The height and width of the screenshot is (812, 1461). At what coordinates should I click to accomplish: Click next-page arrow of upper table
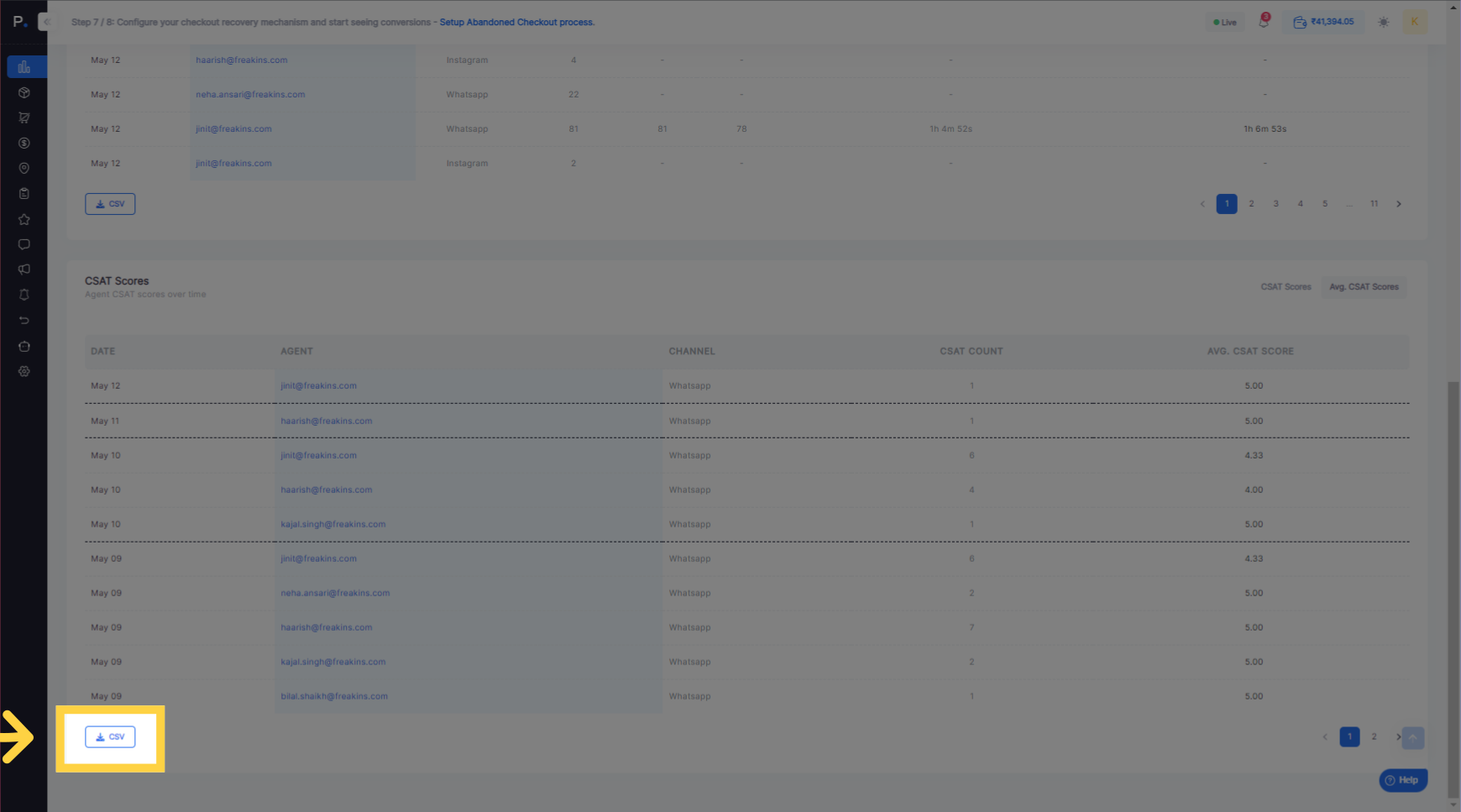(x=1399, y=204)
